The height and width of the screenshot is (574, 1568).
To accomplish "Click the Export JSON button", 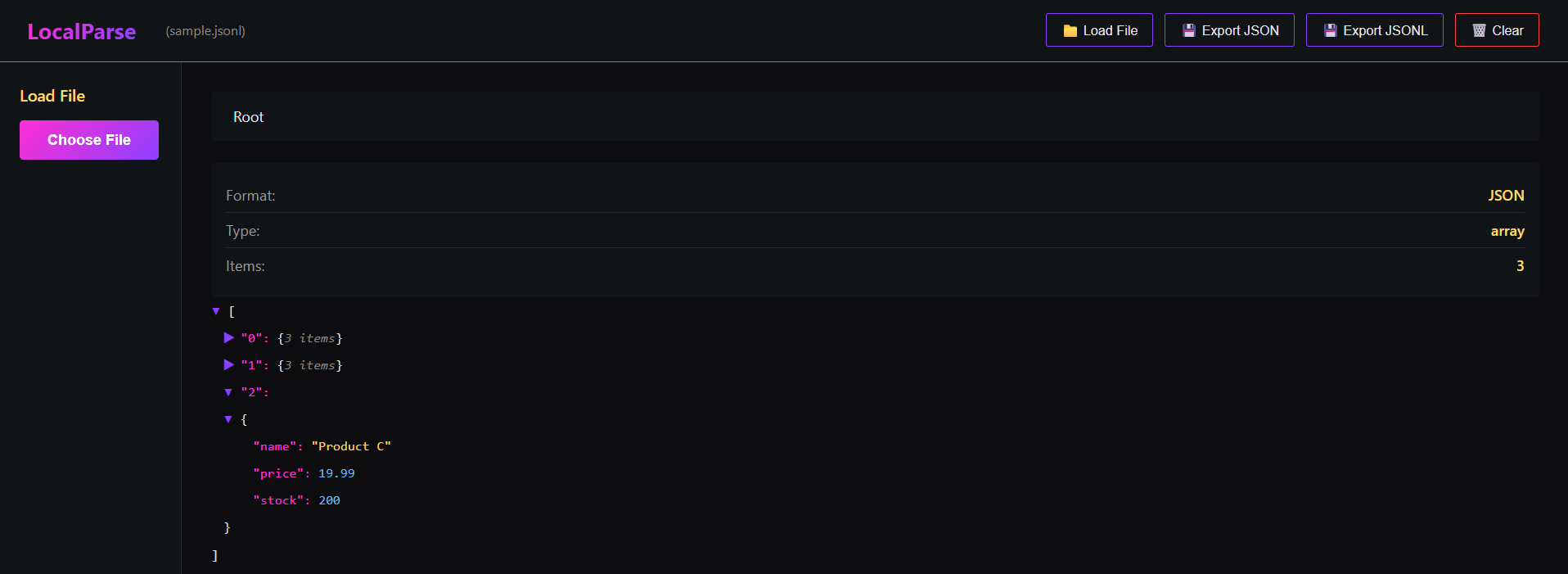I will (x=1229, y=29).
